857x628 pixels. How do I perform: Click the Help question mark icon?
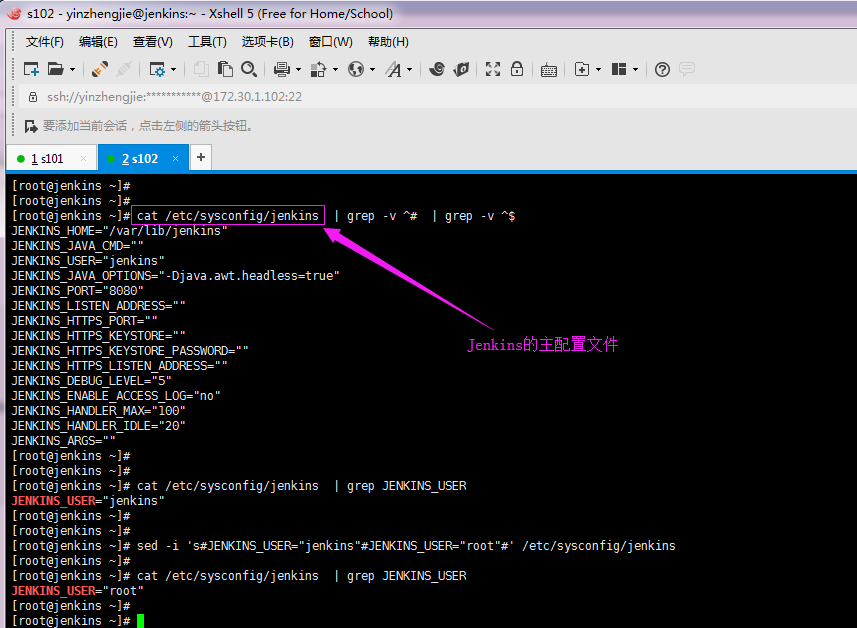coord(662,69)
